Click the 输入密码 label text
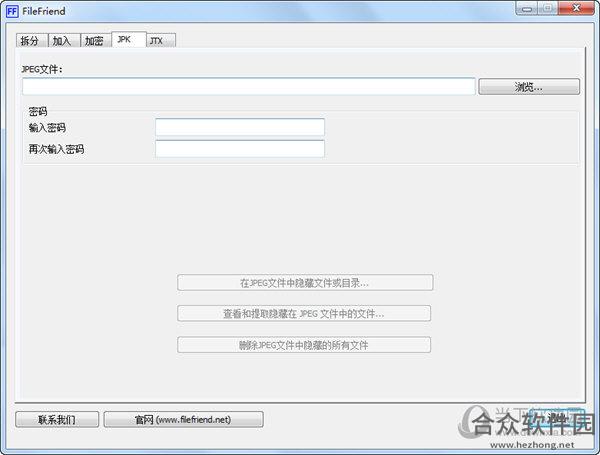Screen dimensions: 600x455 point(47,127)
